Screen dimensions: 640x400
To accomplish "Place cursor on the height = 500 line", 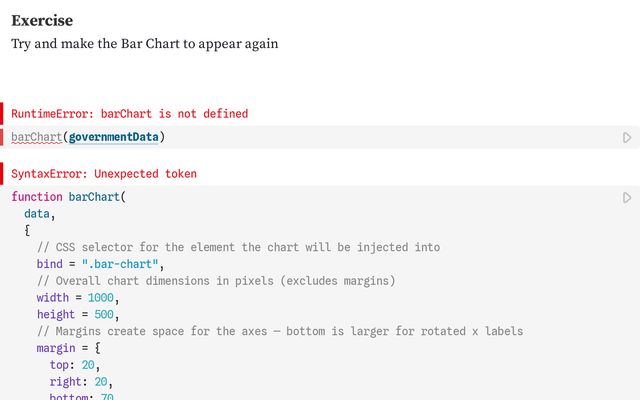I will click(x=77, y=314).
